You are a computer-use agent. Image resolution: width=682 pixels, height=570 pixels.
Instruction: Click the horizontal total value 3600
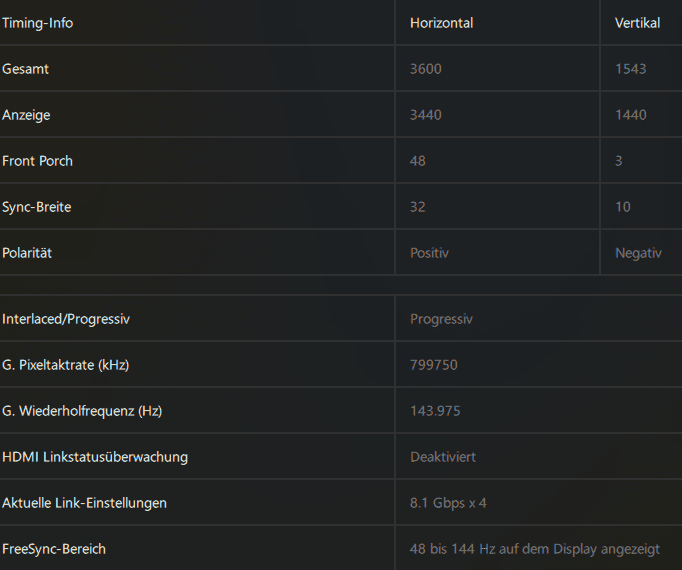(x=425, y=69)
